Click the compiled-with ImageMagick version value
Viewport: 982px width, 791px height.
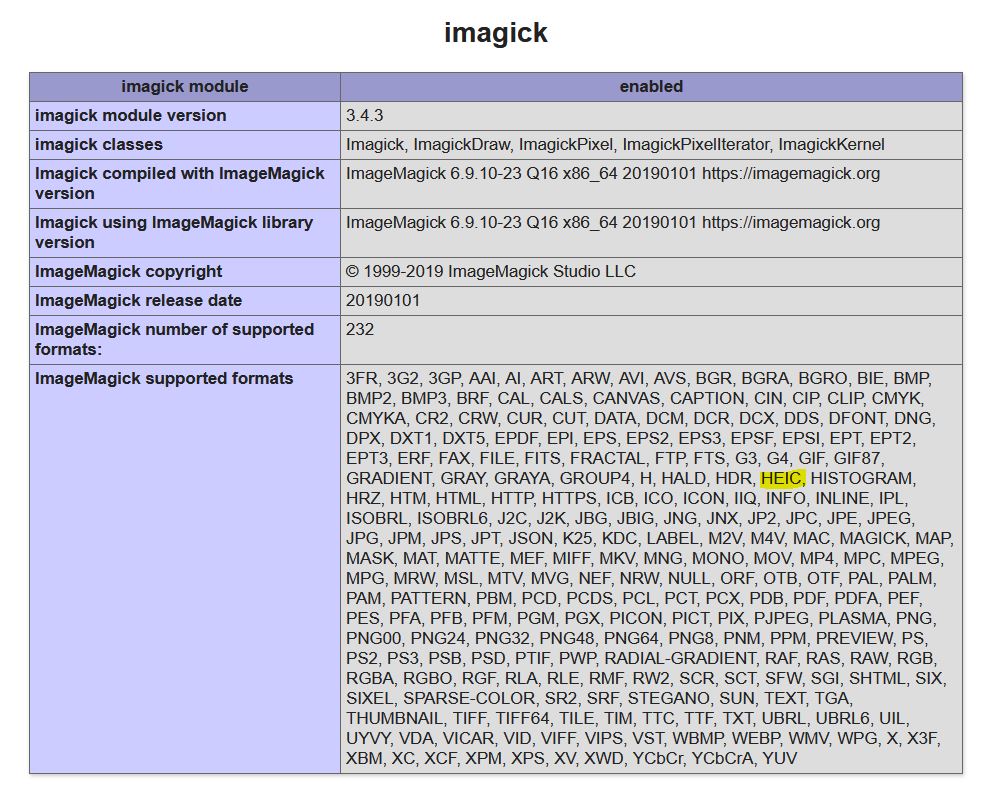[612, 173]
